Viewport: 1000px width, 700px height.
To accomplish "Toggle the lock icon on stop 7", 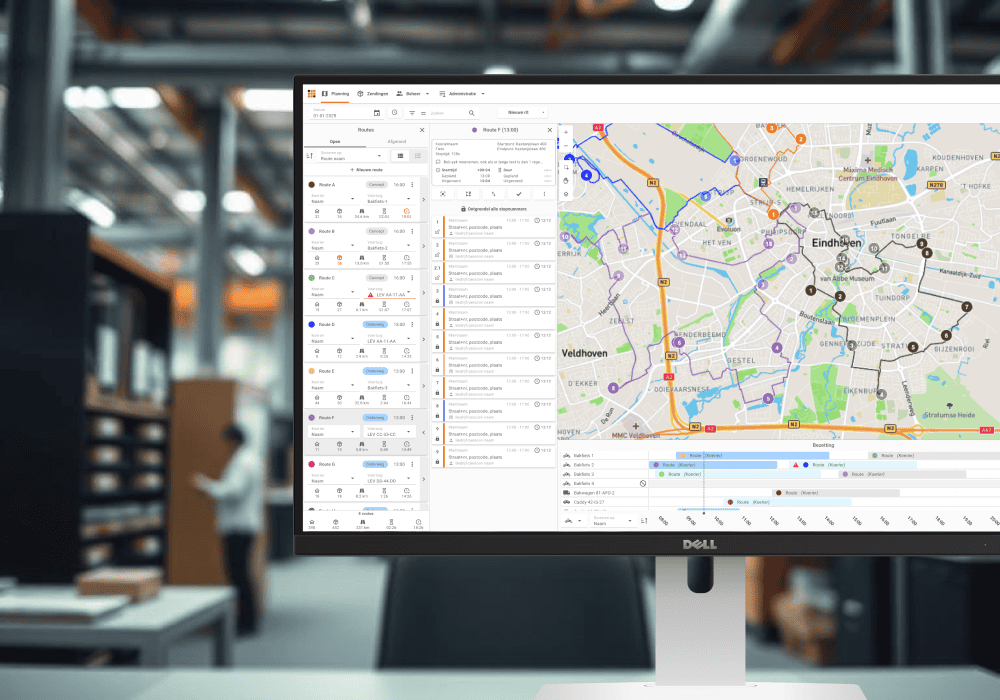I will coord(438,393).
